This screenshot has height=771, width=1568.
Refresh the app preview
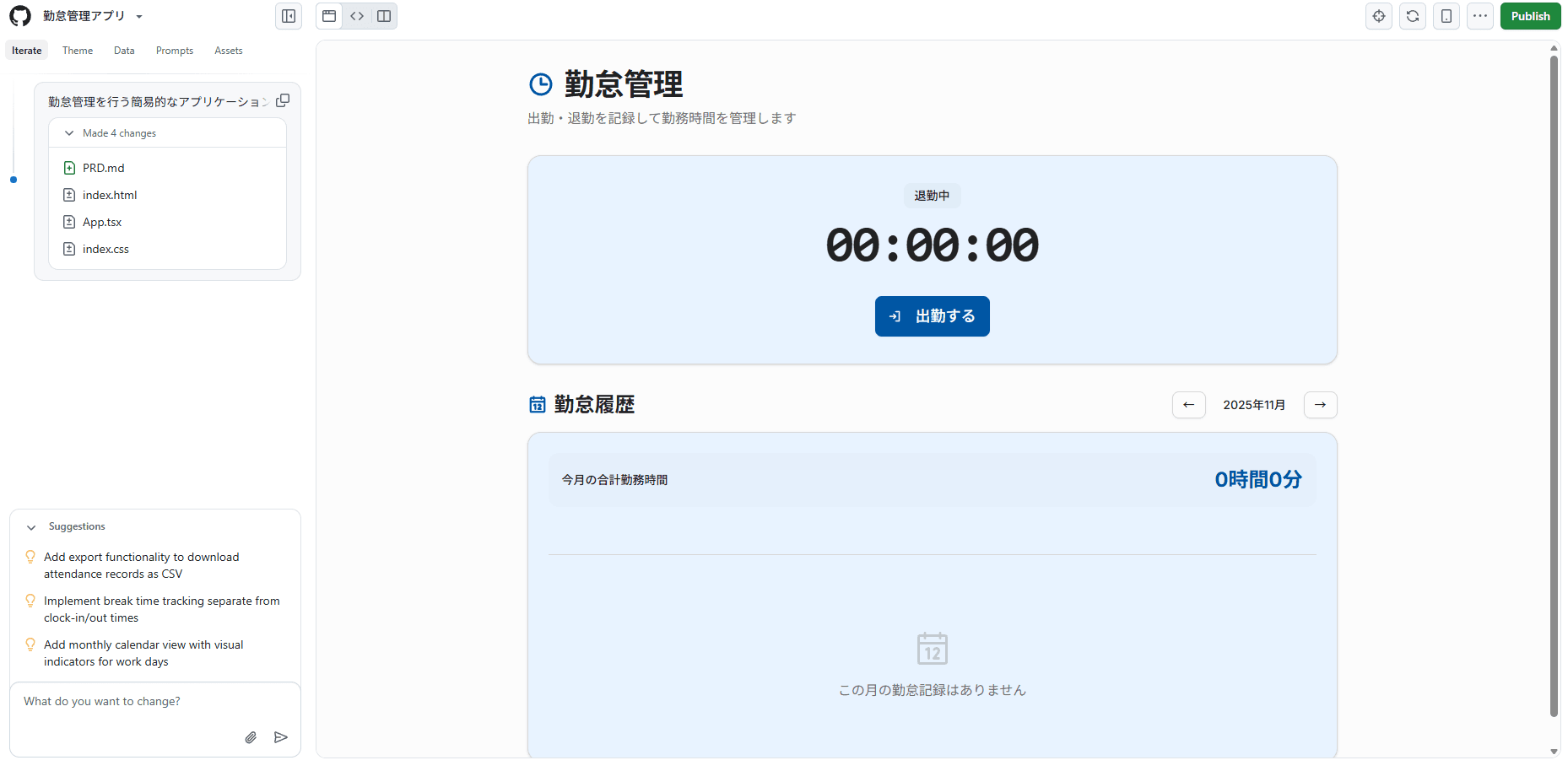1413,16
